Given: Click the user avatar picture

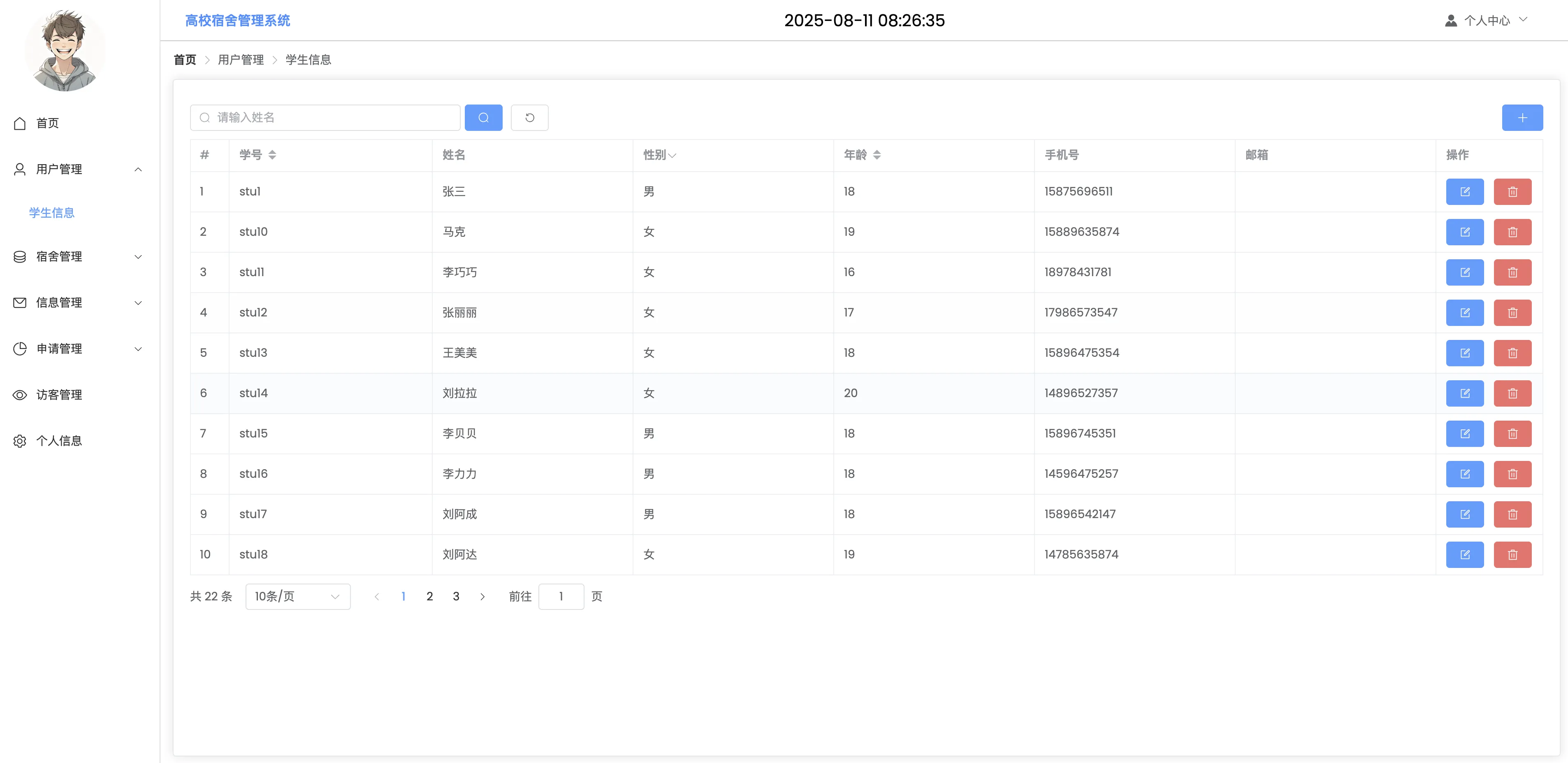Looking at the screenshot, I should tap(65, 51).
